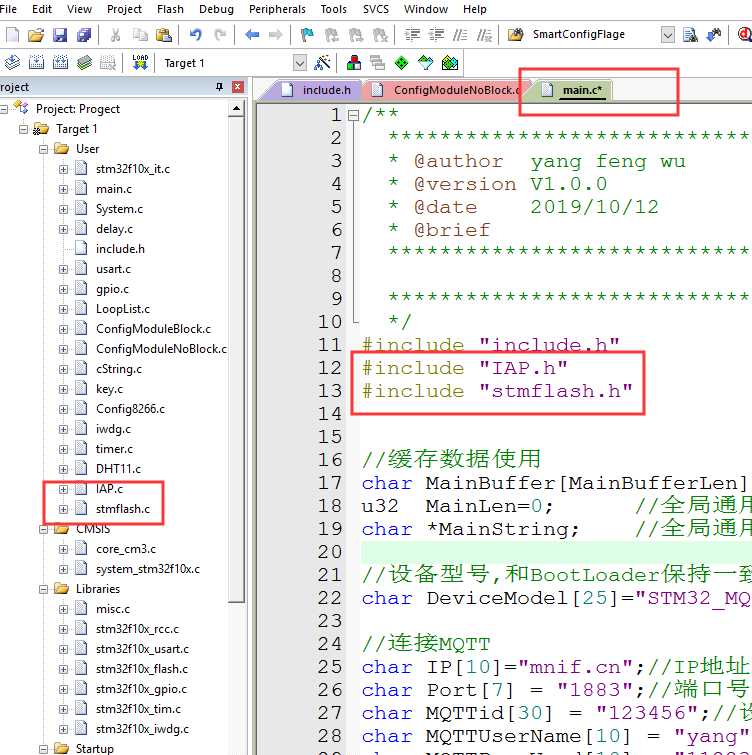Open the Manage Project Items colored boxes icon
This screenshot has height=755, width=752.
pyautogui.click(x=354, y=63)
